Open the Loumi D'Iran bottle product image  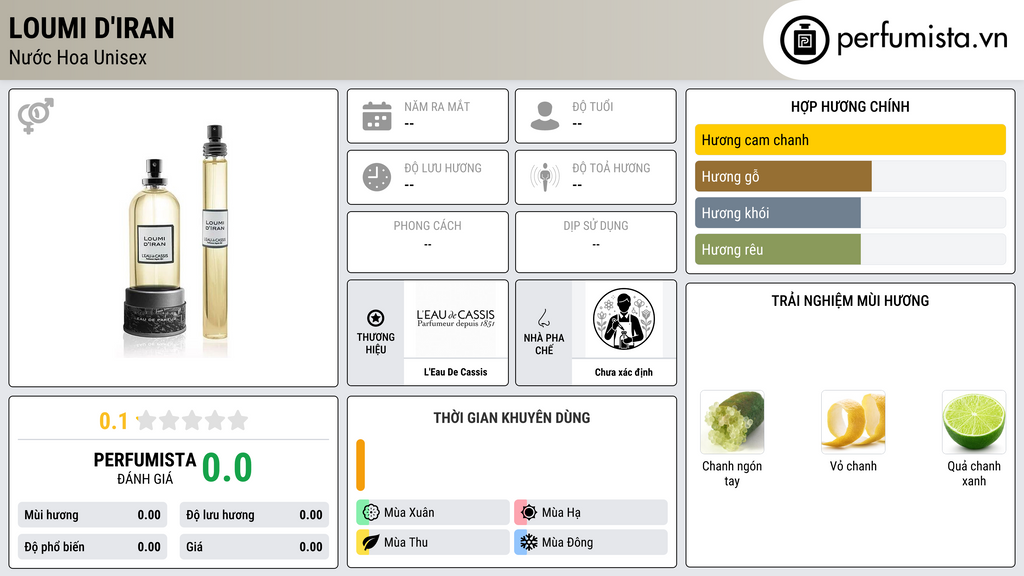[176, 240]
